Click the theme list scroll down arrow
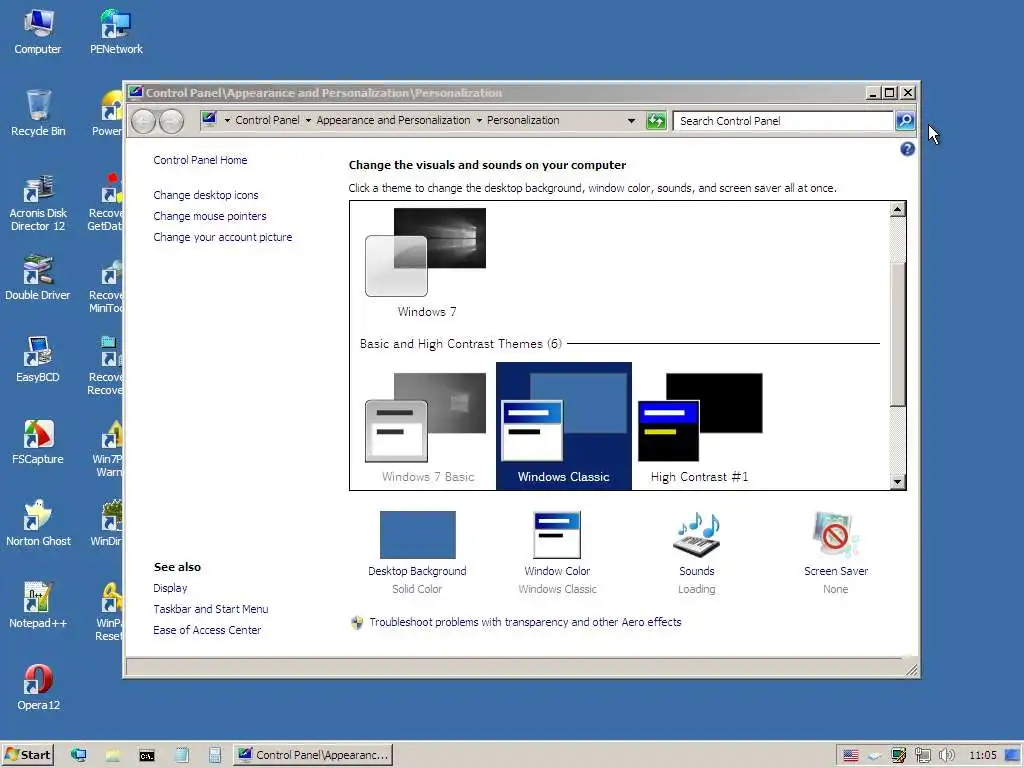The image size is (1024, 768). point(898,482)
